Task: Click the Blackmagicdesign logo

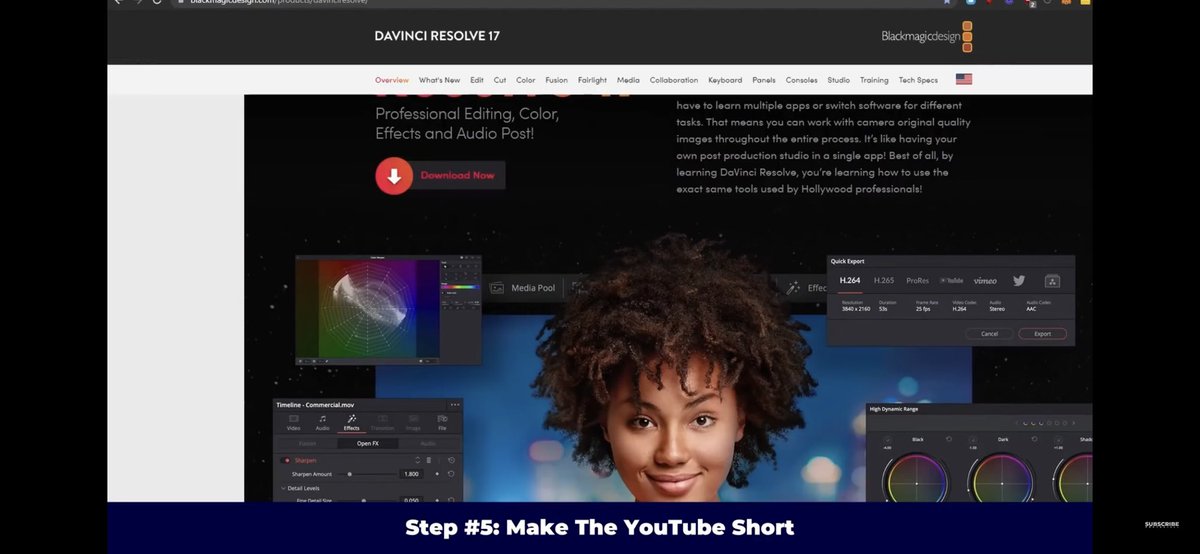Action: 927,36
